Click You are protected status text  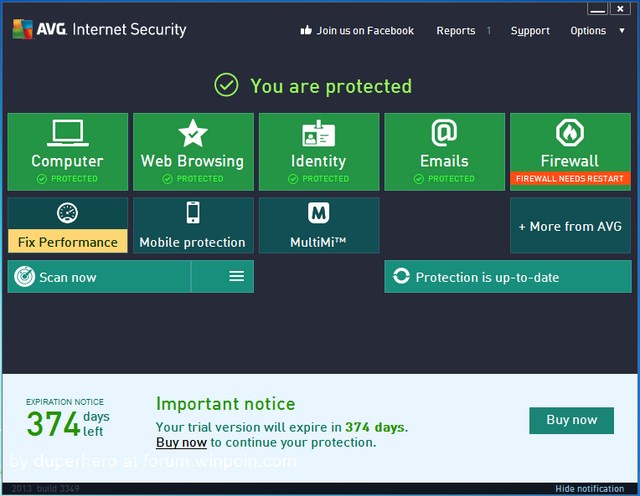(331, 86)
